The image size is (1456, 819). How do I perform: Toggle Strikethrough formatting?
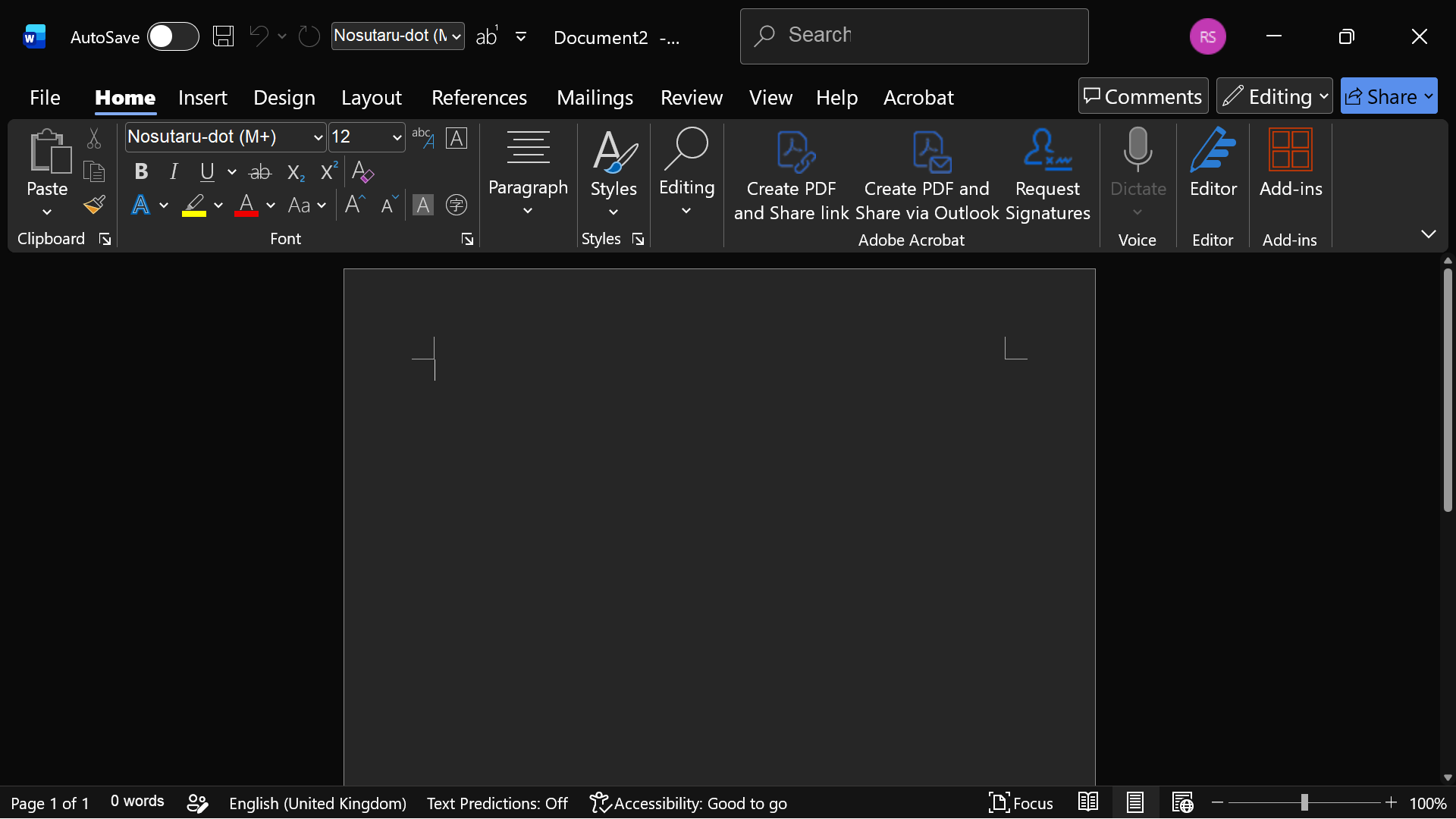pyautogui.click(x=260, y=172)
